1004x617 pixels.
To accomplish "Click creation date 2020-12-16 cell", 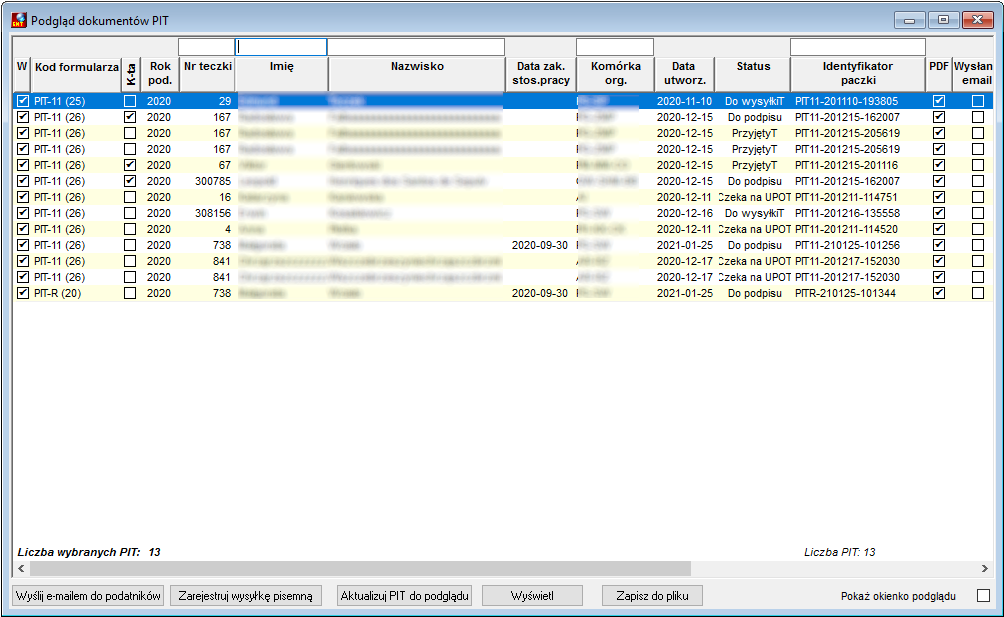I will 684,213.
